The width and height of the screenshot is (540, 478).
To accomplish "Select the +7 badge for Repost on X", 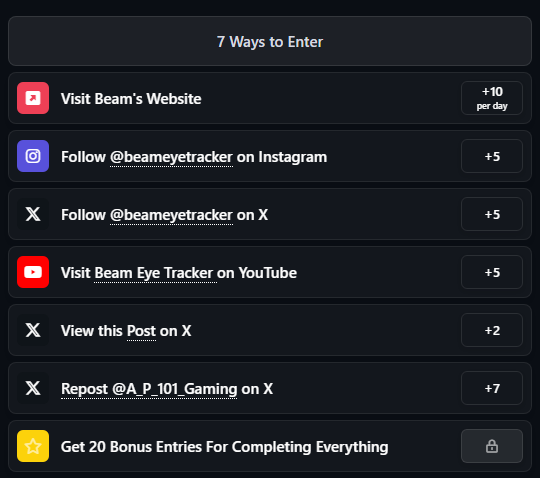I will [x=492, y=388].
